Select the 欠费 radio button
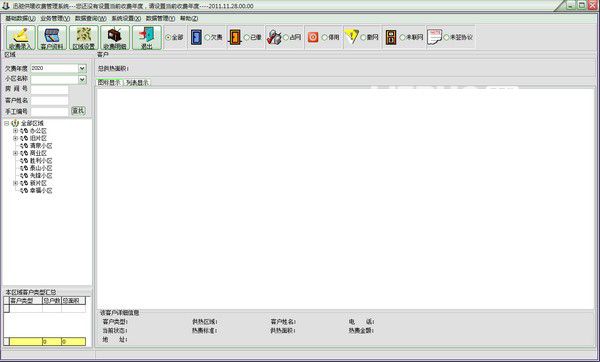Image resolution: width=600 pixels, height=362 pixels. (207, 38)
